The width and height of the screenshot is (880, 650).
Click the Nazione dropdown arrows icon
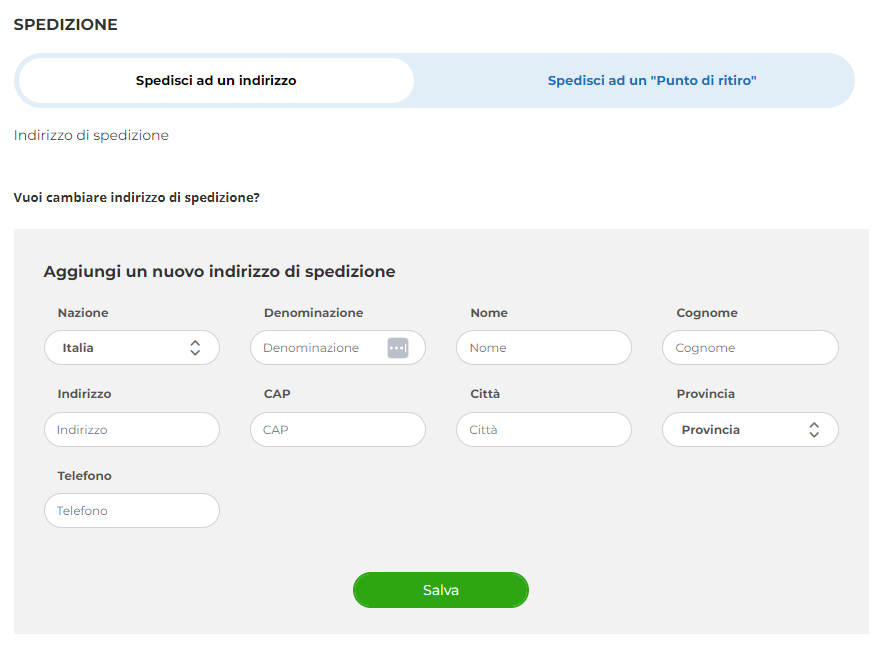pyautogui.click(x=195, y=347)
